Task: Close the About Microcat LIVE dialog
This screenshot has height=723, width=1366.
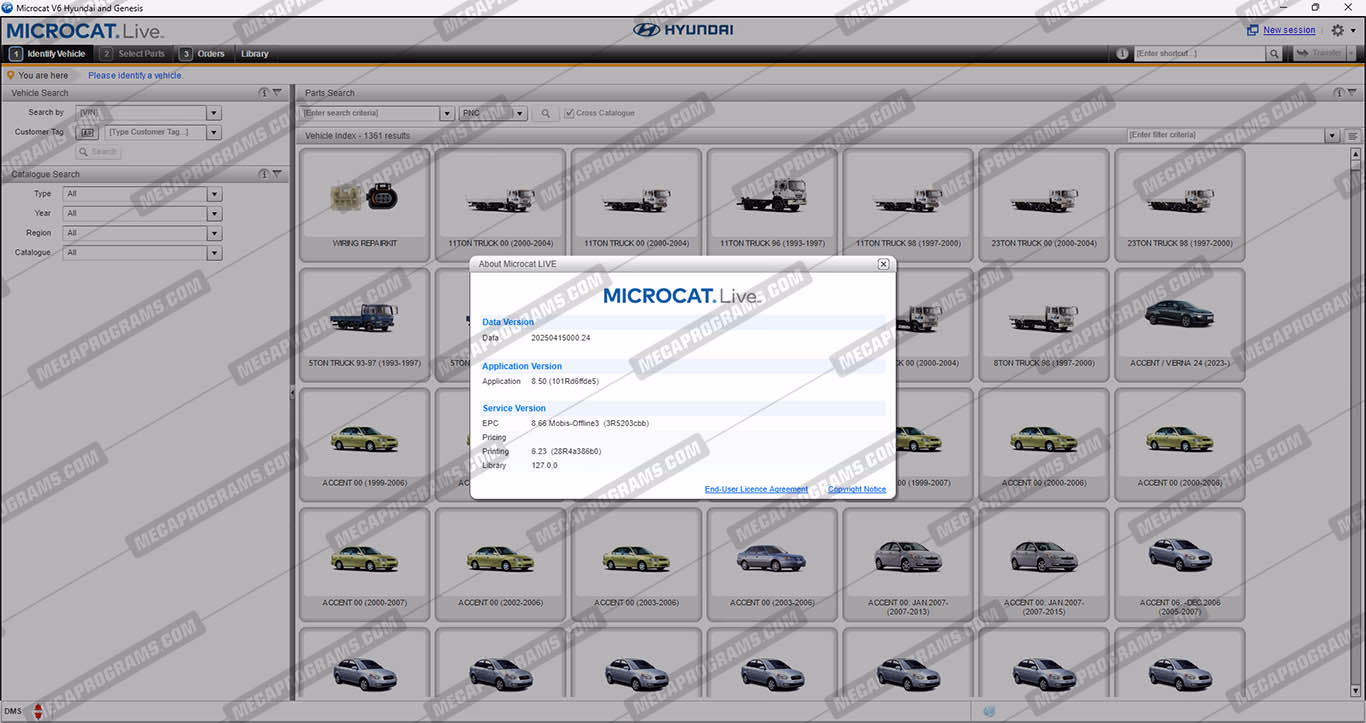Action: (883, 264)
